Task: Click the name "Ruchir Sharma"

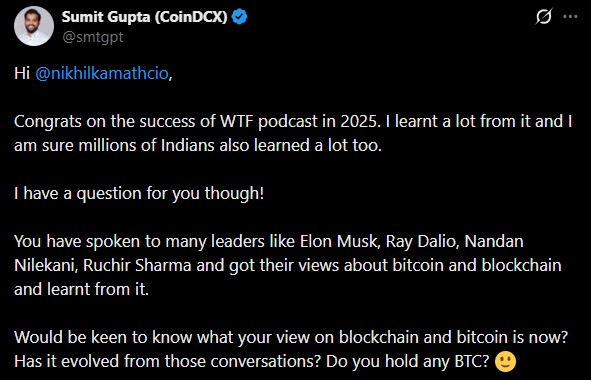Action: 137,265
